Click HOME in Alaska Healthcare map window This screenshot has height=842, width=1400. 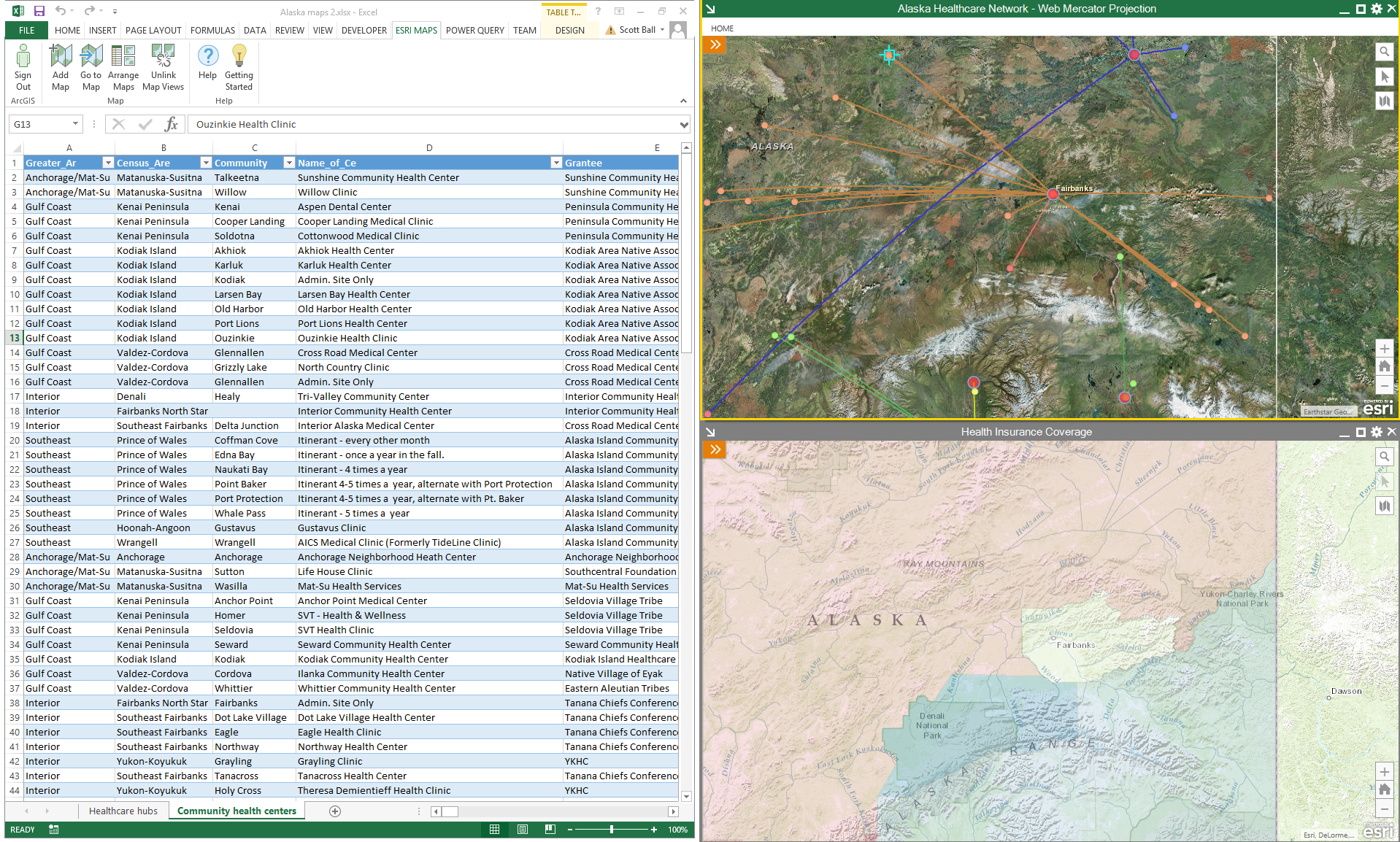(722, 28)
